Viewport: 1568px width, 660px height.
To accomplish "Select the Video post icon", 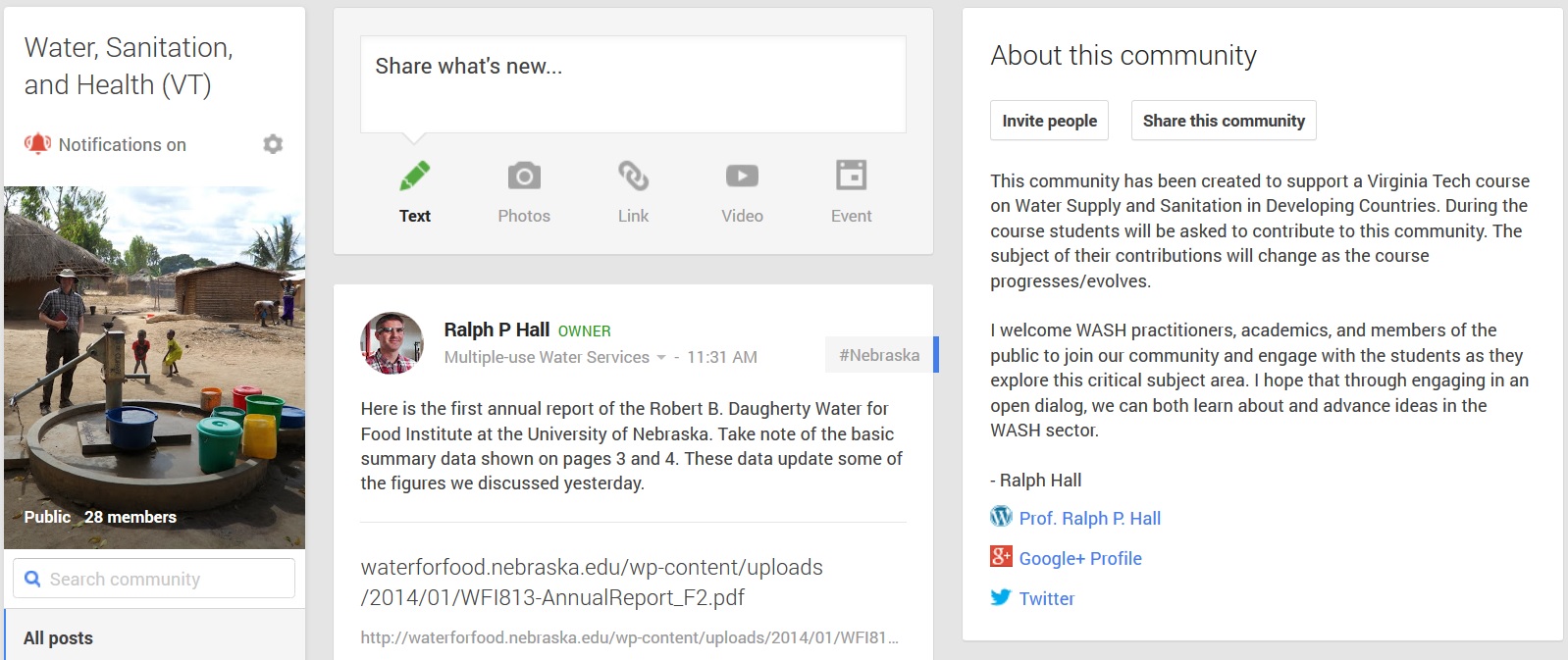I will pos(742,177).
